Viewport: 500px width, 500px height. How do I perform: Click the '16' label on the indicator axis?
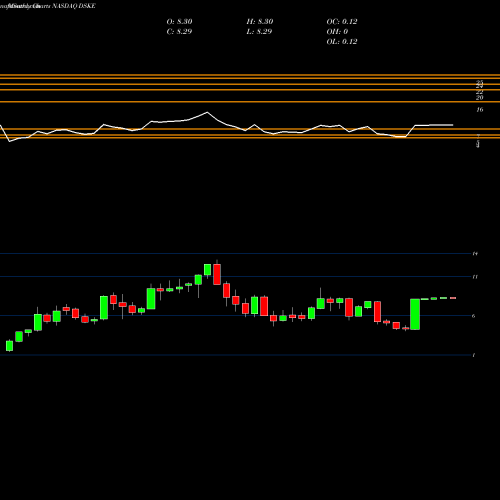(480, 109)
